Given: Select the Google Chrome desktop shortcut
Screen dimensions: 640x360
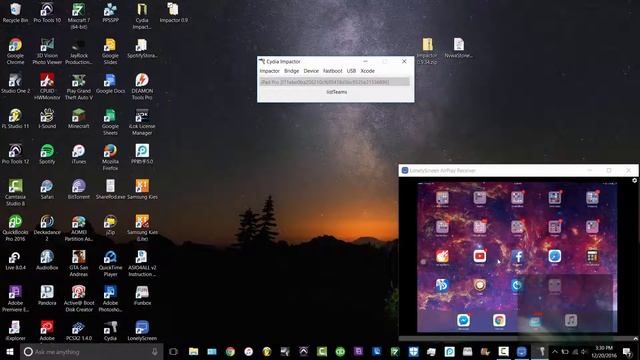Looking at the screenshot, I should pyautogui.click(x=16, y=51).
